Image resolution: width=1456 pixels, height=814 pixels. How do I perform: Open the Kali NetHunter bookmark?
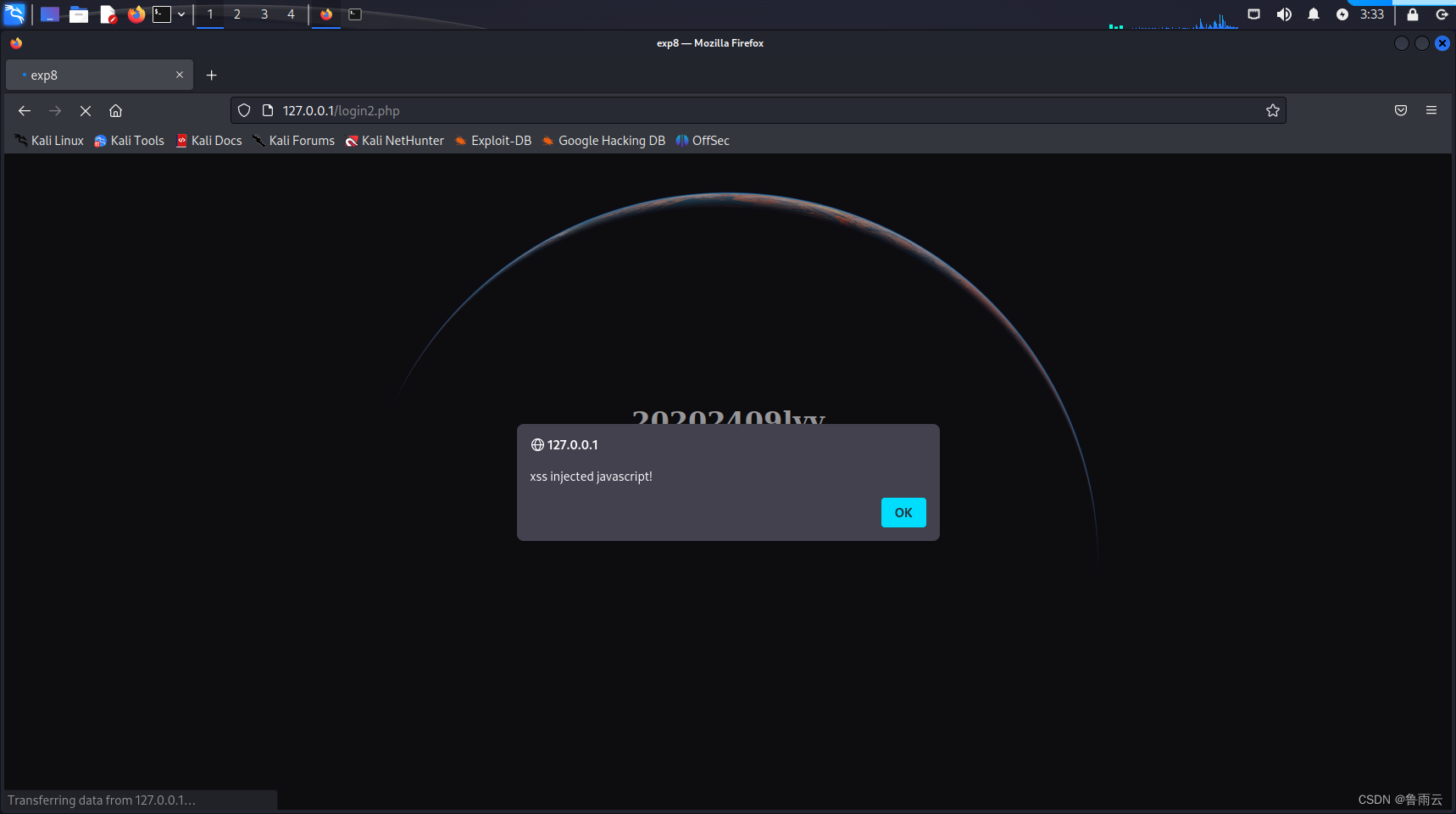coord(394,141)
